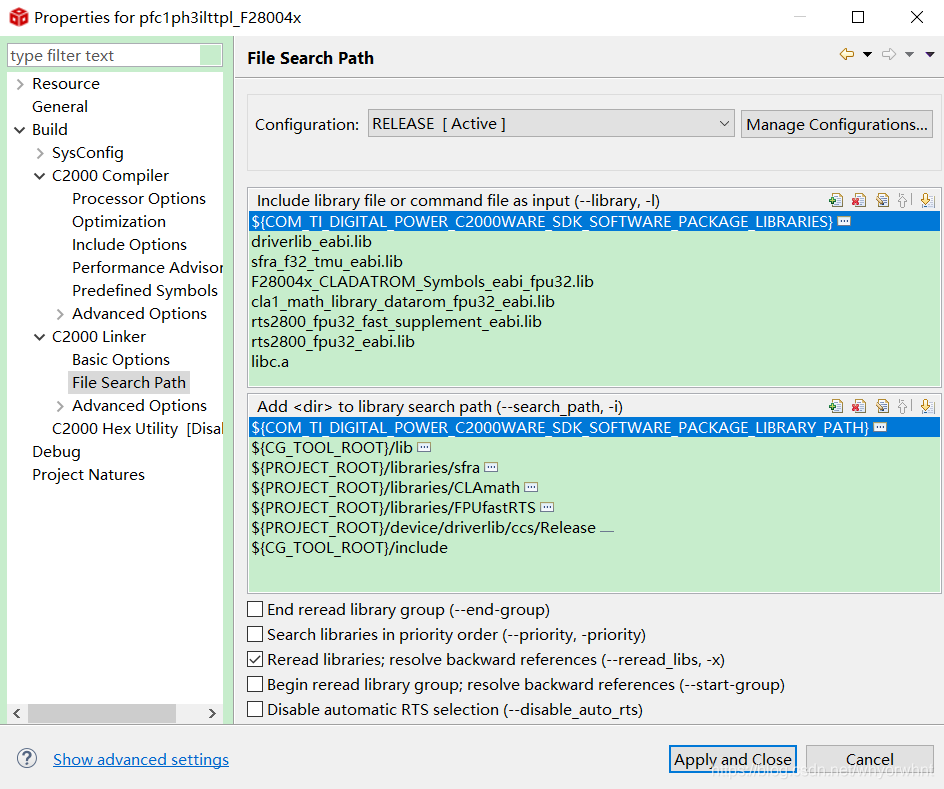Select rts2800_fpu32_eabi.lib entry
This screenshot has height=789, width=944.
(593, 341)
